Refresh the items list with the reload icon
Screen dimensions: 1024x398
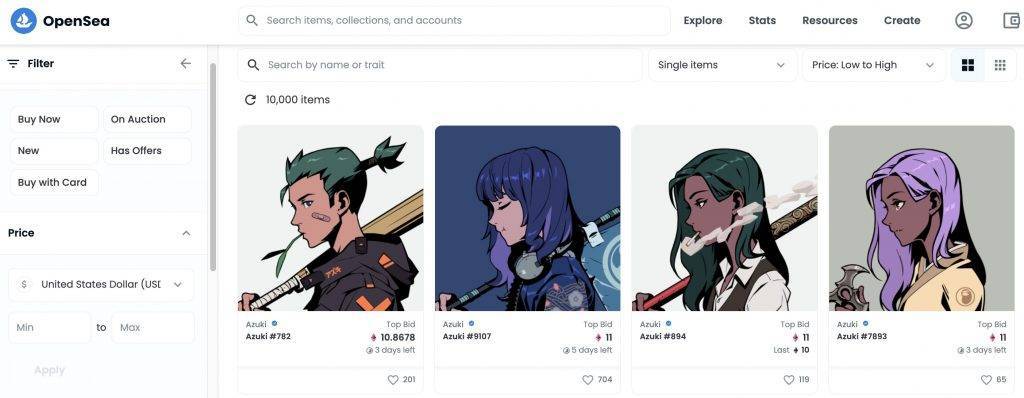250,100
